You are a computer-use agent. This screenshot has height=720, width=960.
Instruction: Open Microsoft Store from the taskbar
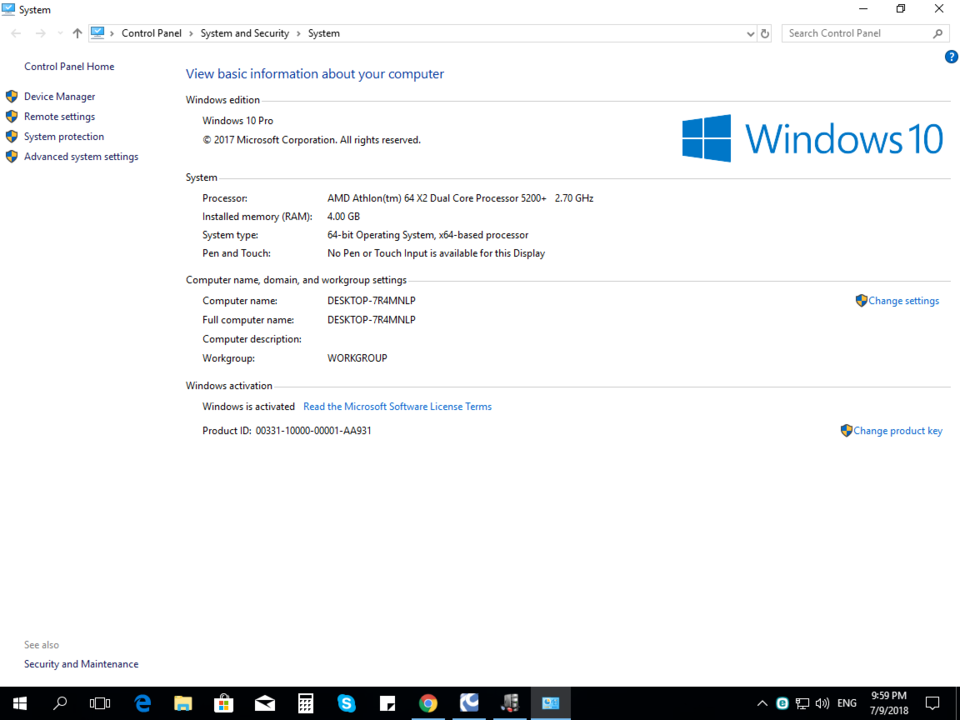click(x=223, y=703)
